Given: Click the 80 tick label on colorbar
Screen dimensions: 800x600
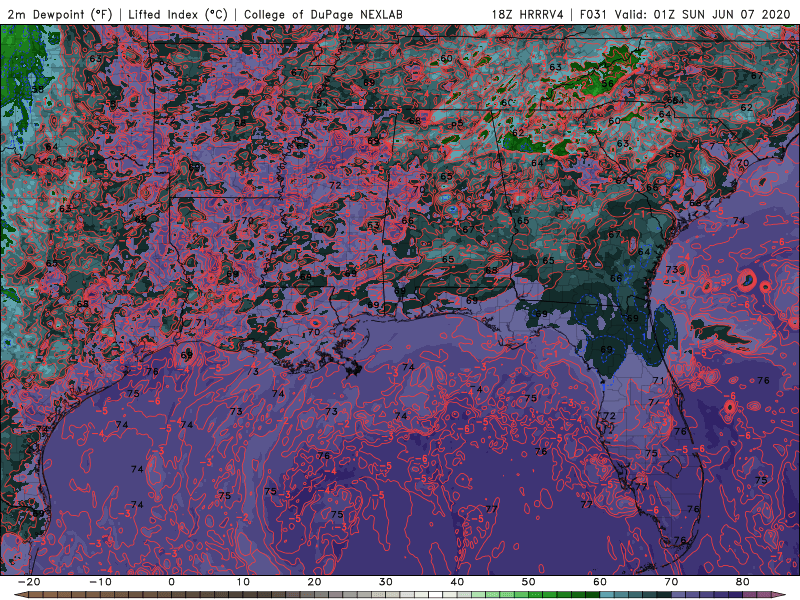Looking at the screenshot, I should (x=743, y=582).
